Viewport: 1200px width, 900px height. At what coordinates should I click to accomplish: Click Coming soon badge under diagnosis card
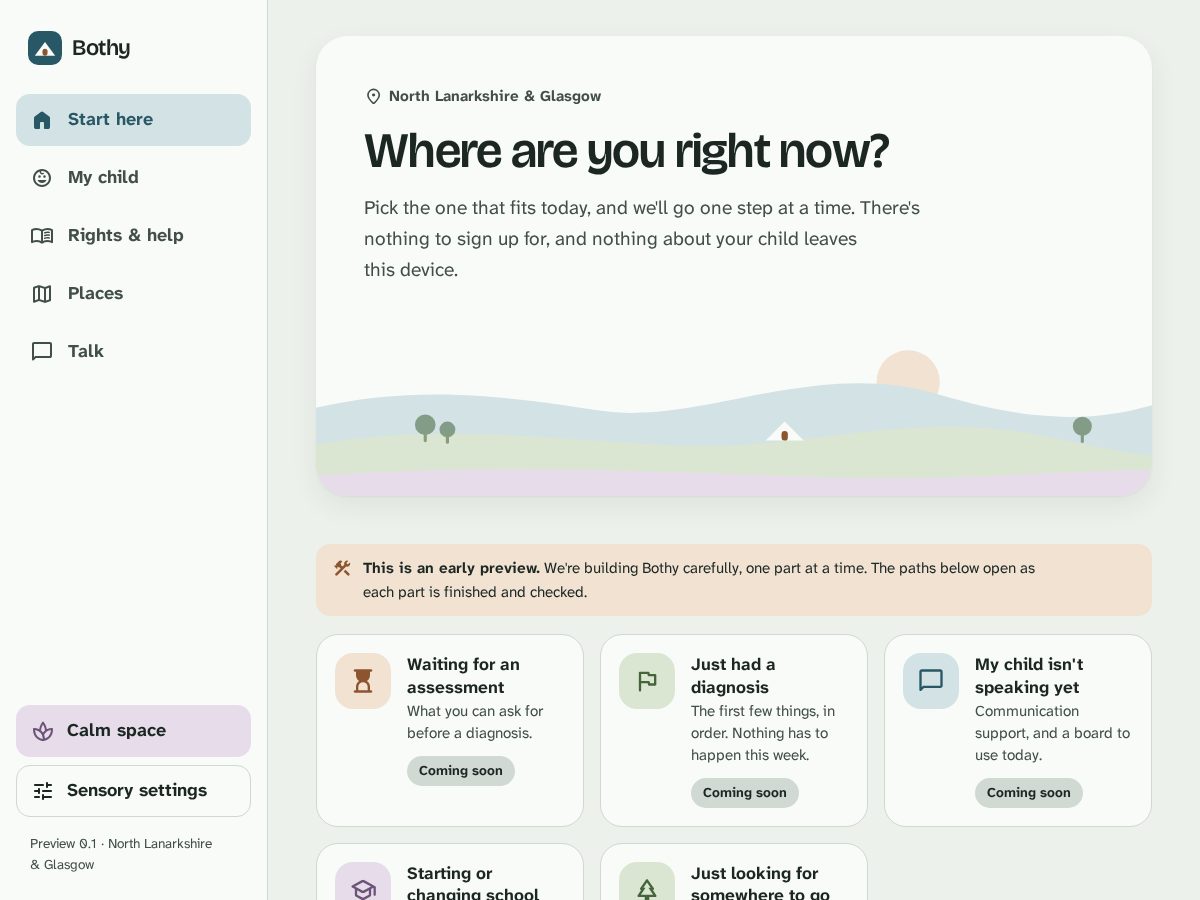coord(745,793)
